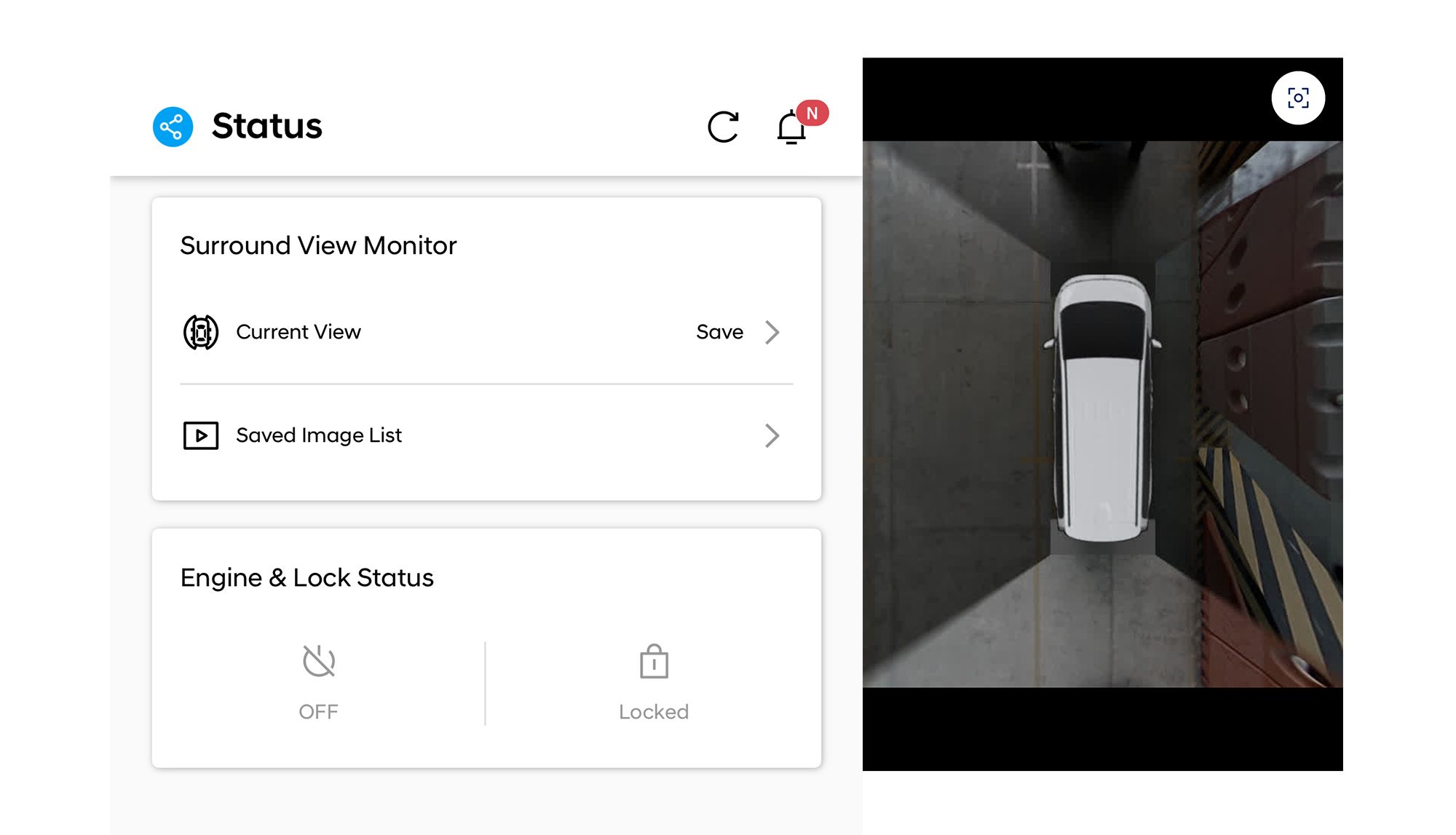Click the Locked status label
Image resolution: width=1456 pixels, height=835 pixels.
click(654, 711)
